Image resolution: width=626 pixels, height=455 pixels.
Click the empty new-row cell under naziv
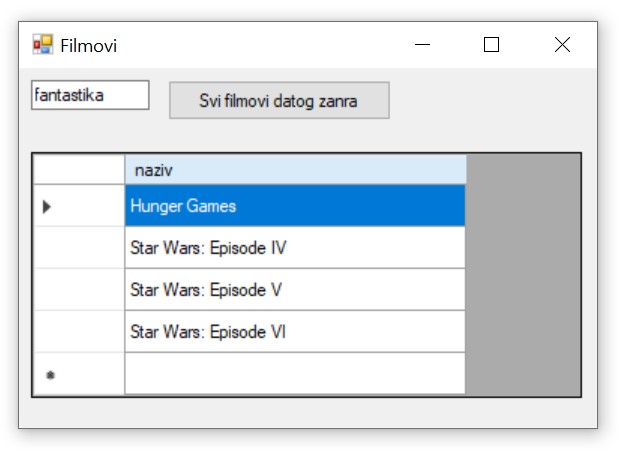[x=295, y=374]
